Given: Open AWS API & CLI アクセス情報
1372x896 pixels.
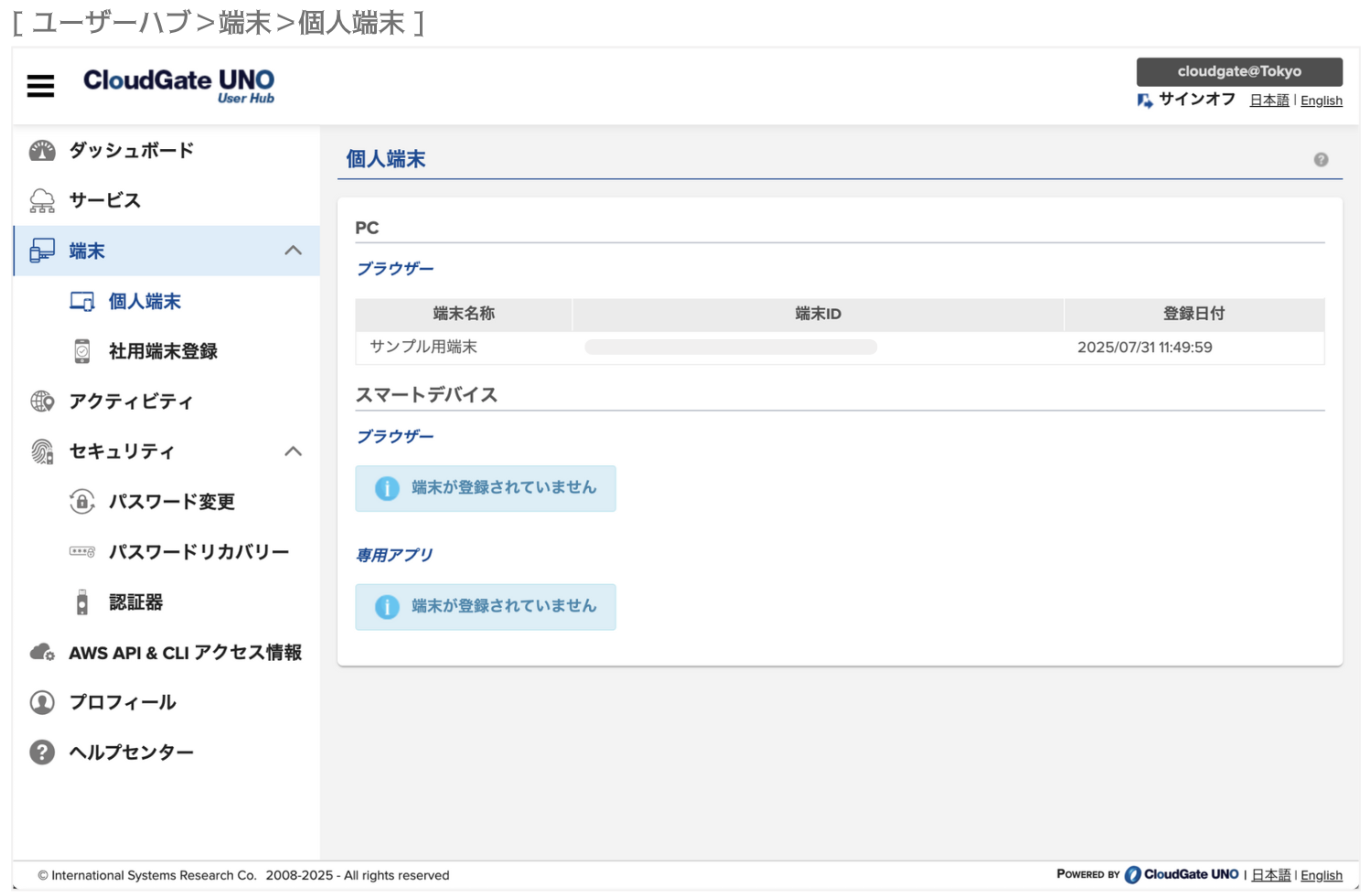Looking at the screenshot, I should click(x=186, y=653).
